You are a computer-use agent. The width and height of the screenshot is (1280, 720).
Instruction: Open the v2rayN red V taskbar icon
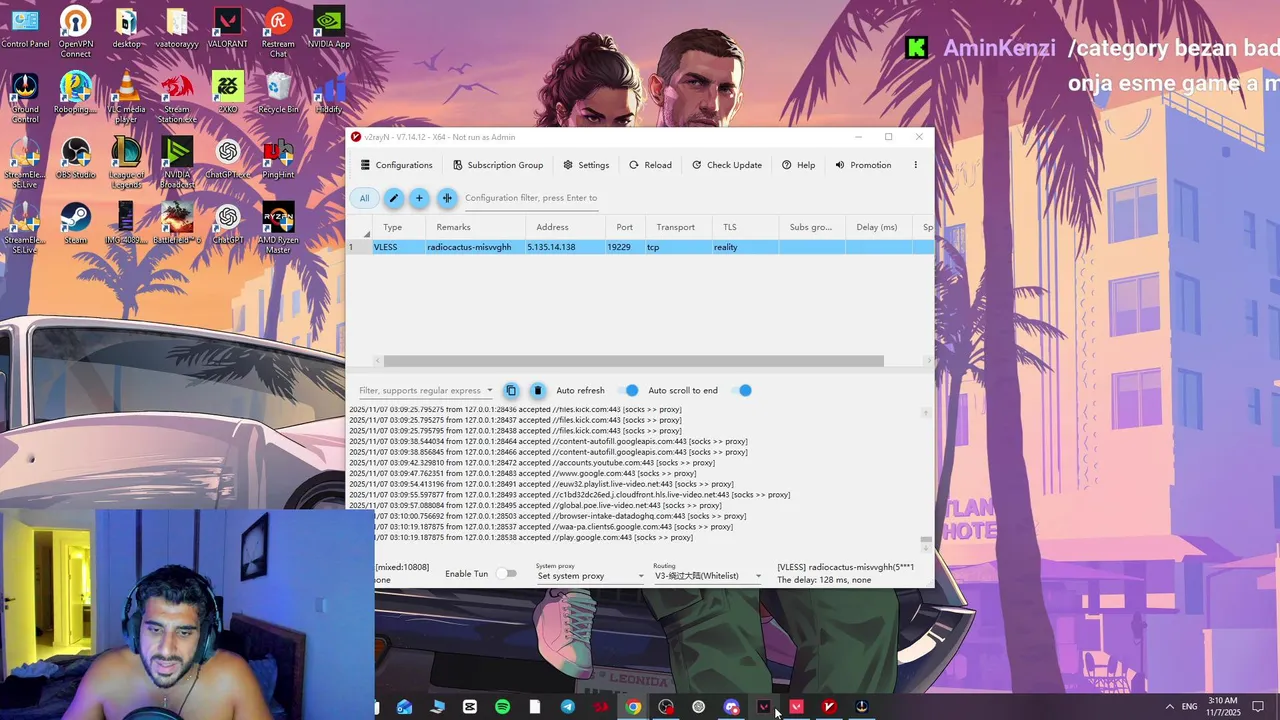pos(829,707)
